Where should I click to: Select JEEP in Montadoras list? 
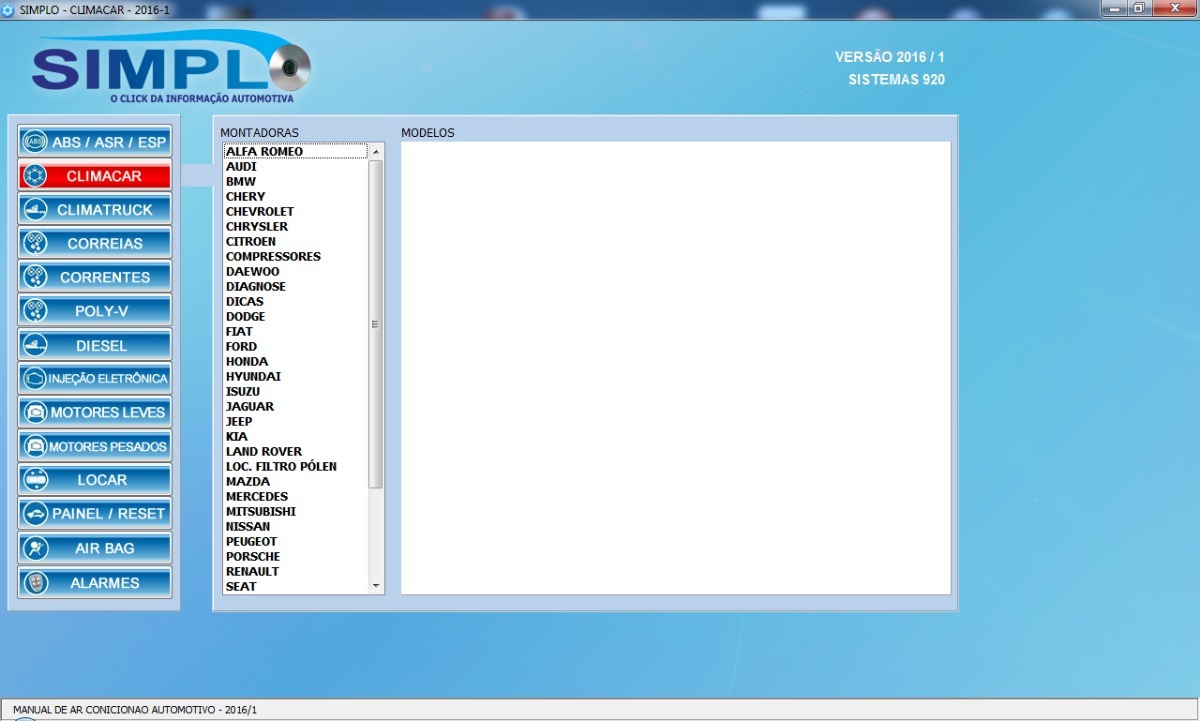pos(295,421)
